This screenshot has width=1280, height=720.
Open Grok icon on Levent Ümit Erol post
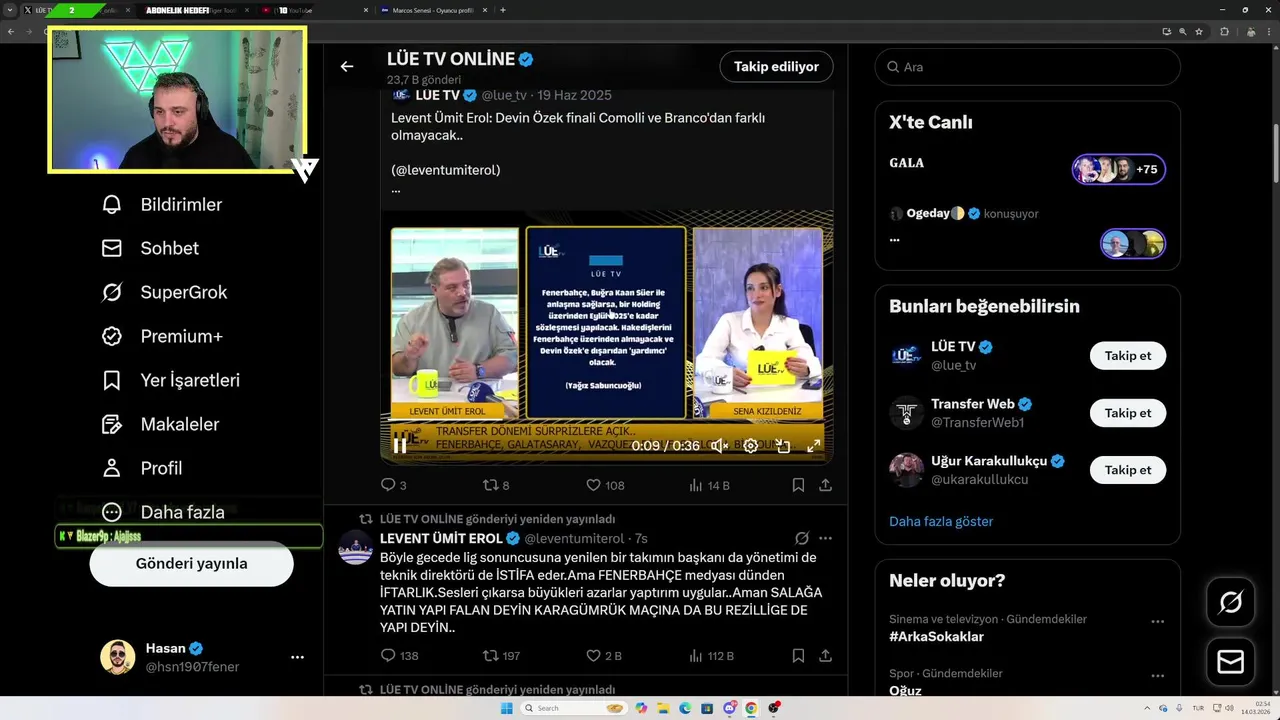(x=802, y=539)
